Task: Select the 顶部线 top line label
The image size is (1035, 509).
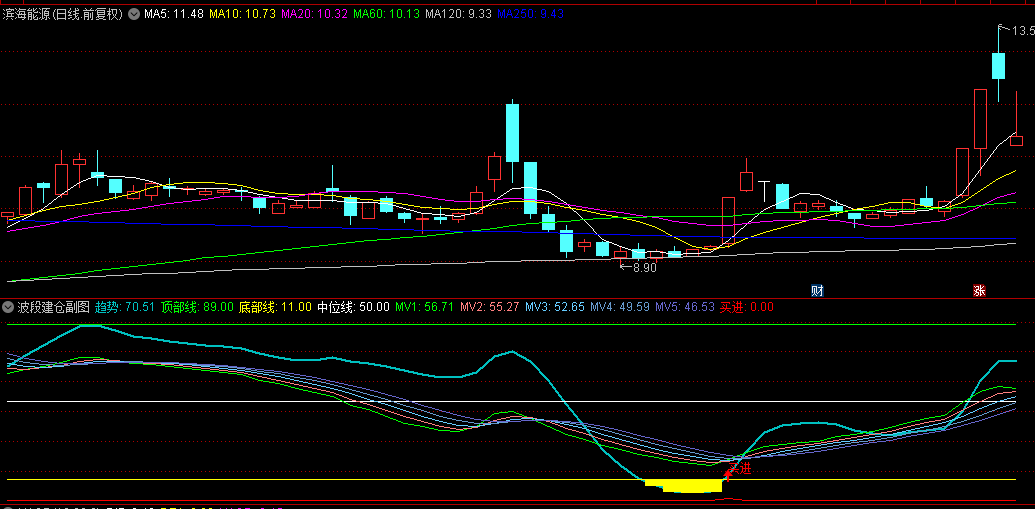Action: [x=197, y=307]
